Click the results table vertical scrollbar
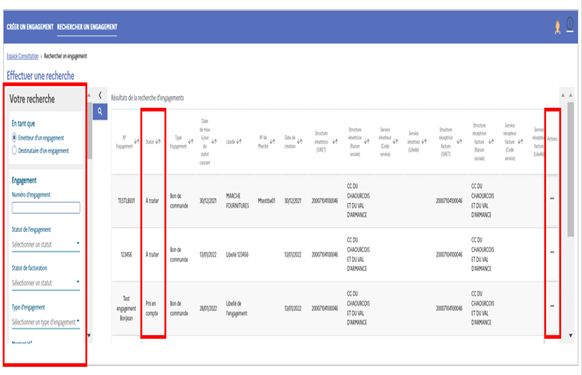This screenshot has width=582, height=375. click(570, 169)
